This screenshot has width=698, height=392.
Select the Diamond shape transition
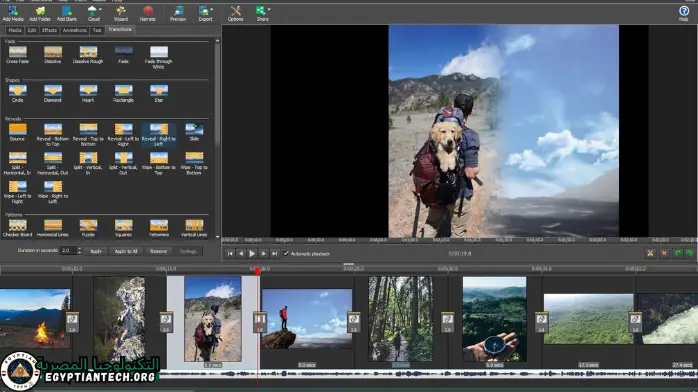53,93
